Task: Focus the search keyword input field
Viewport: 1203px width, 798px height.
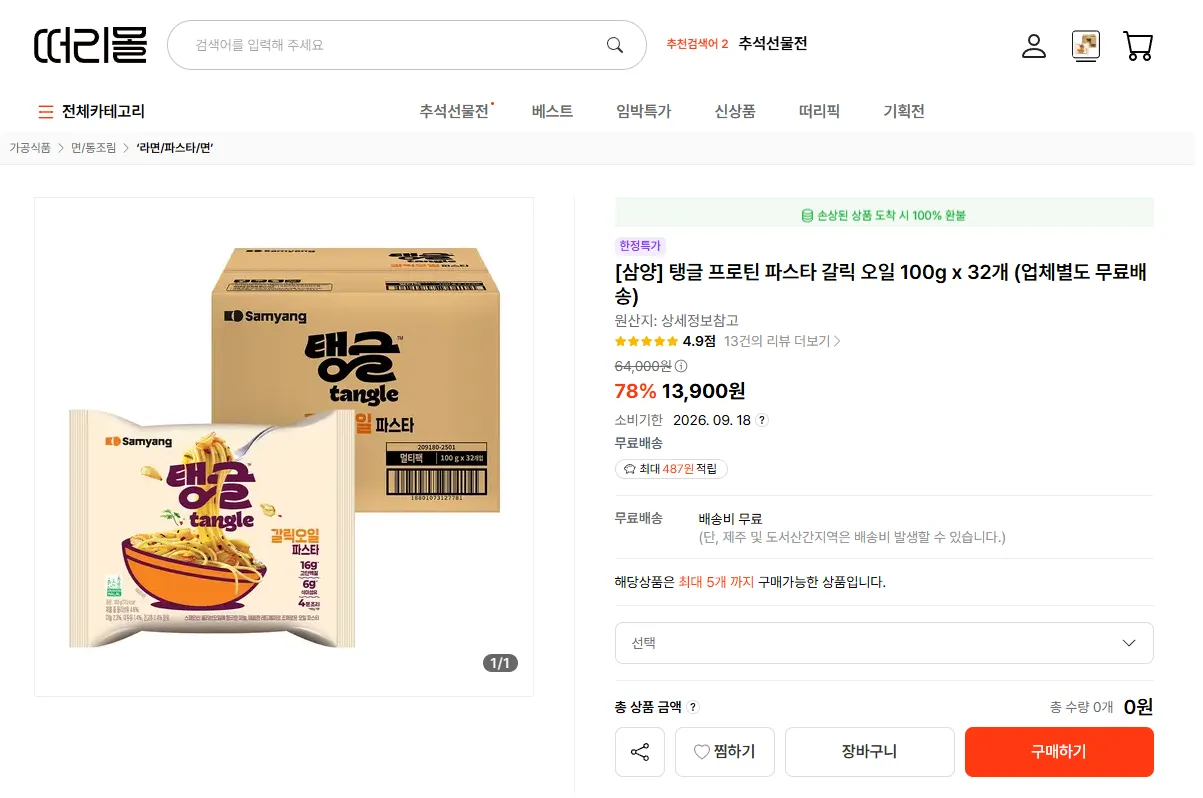Action: click(x=396, y=45)
